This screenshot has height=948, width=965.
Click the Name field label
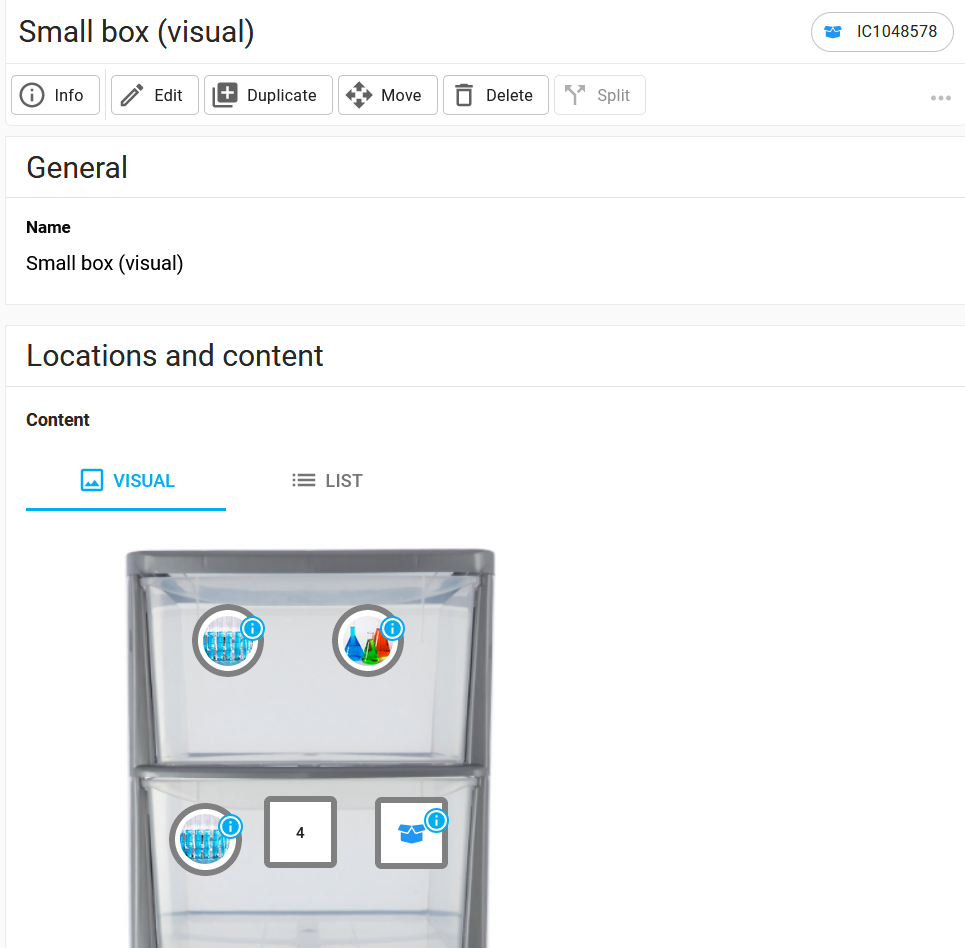point(48,227)
